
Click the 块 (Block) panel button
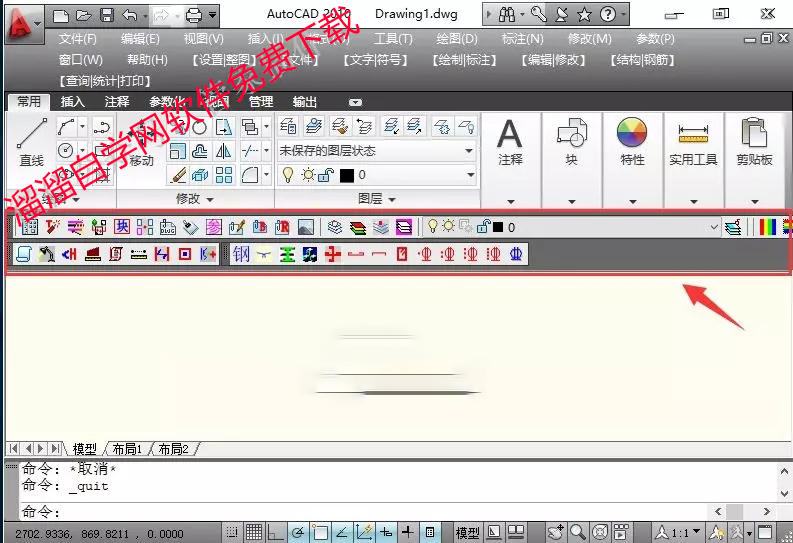[571, 141]
